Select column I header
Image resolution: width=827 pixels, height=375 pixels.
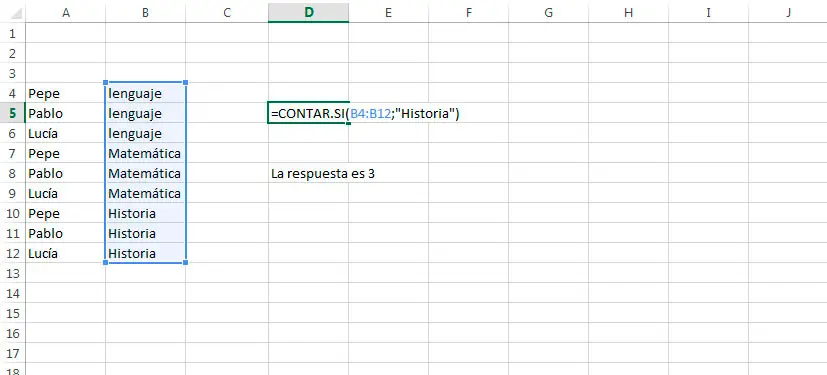708,13
